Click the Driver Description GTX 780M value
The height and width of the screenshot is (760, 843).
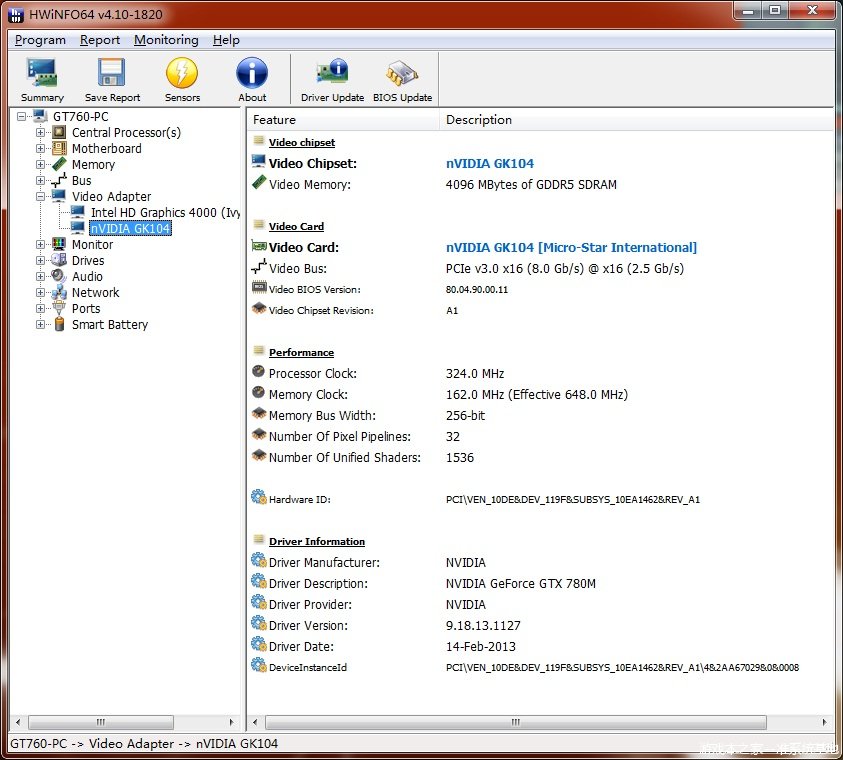click(x=520, y=584)
